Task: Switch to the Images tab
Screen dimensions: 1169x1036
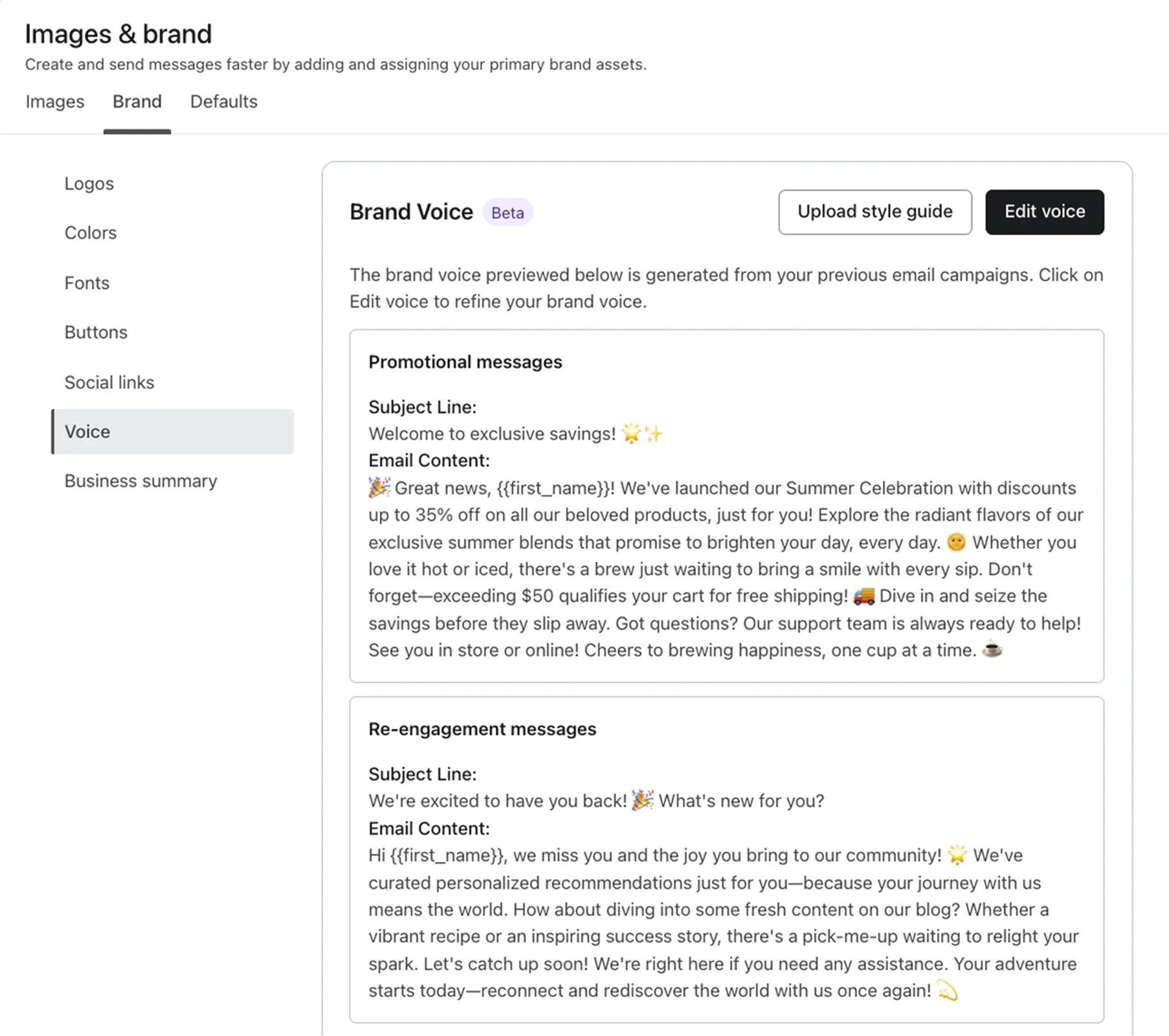Action: (x=54, y=102)
